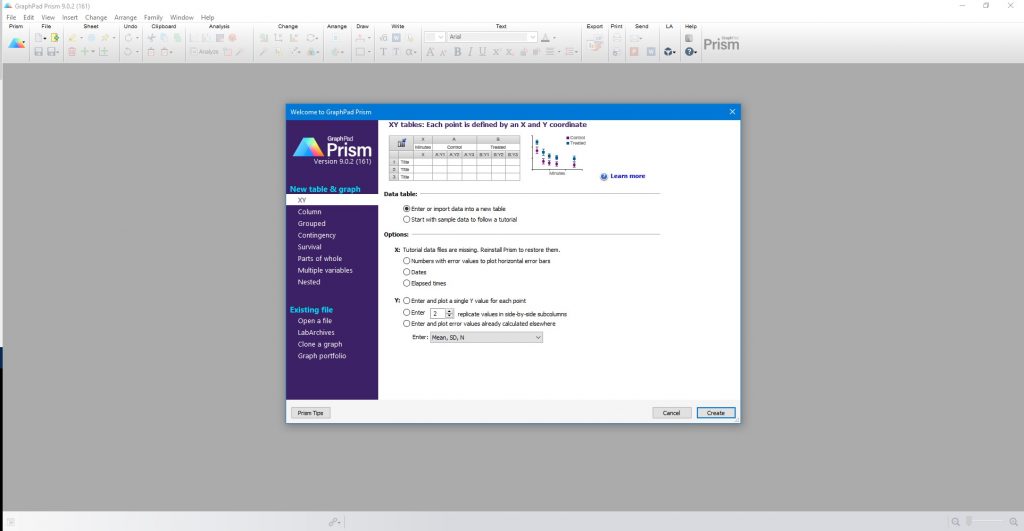Choose the Grouped table type

[312, 223]
